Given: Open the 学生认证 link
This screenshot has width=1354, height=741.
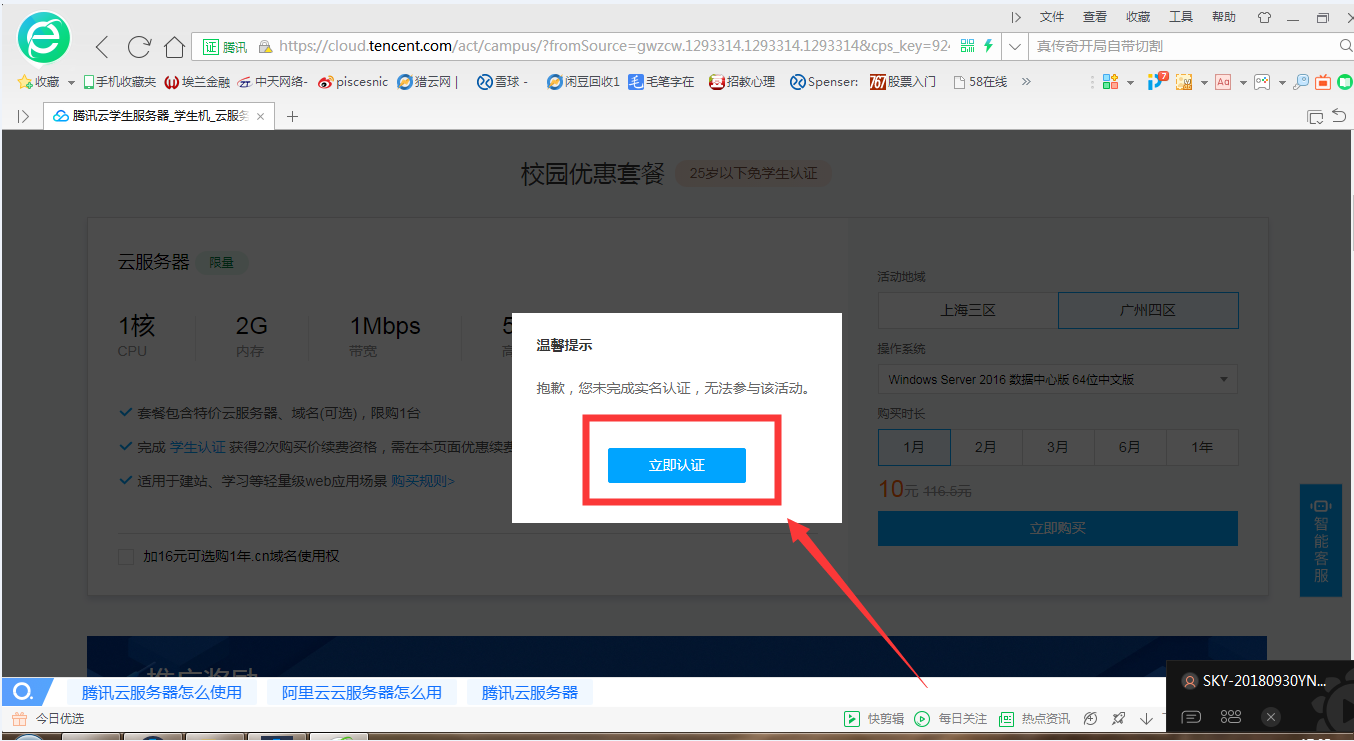Looking at the screenshot, I should (x=197, y=447).
